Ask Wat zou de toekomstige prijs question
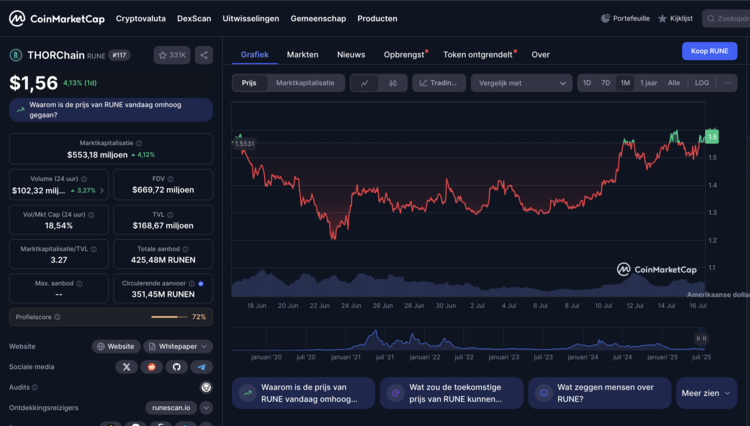Image resolution: width=750 pixels, height=426 pixels. tap(452, 393)
